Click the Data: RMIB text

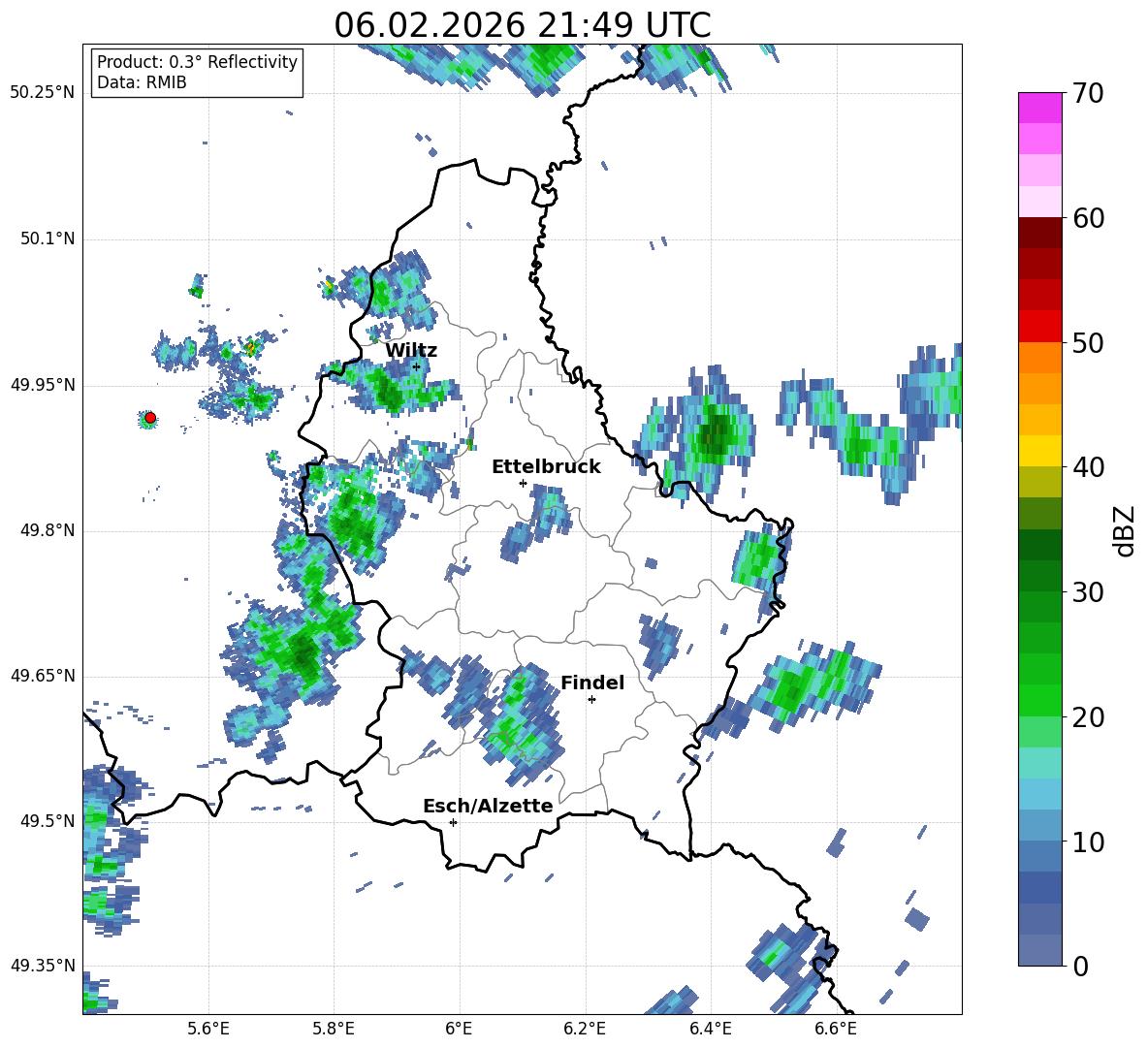tap(142, 82)
